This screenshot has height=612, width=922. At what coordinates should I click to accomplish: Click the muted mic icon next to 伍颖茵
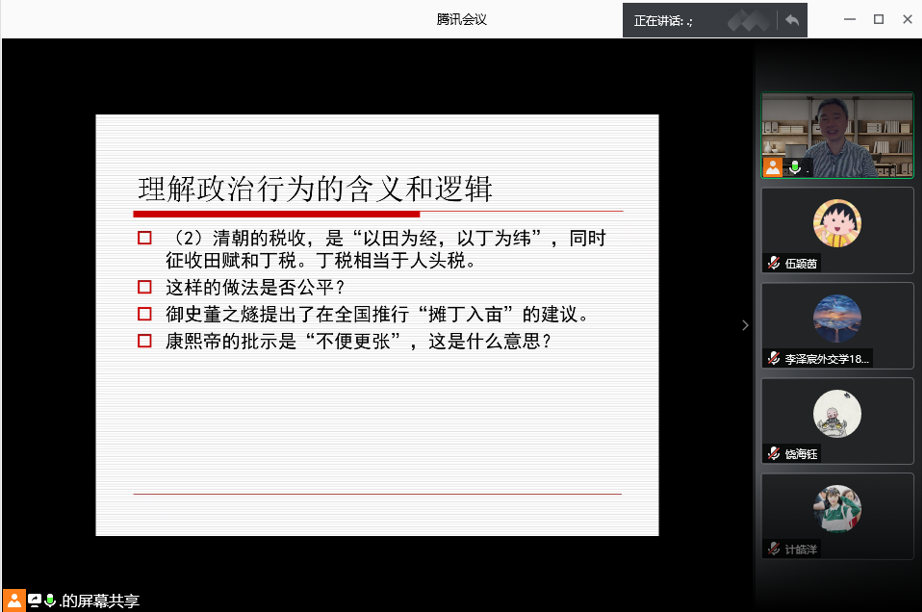pyautogui.click(x=773, y=263)
